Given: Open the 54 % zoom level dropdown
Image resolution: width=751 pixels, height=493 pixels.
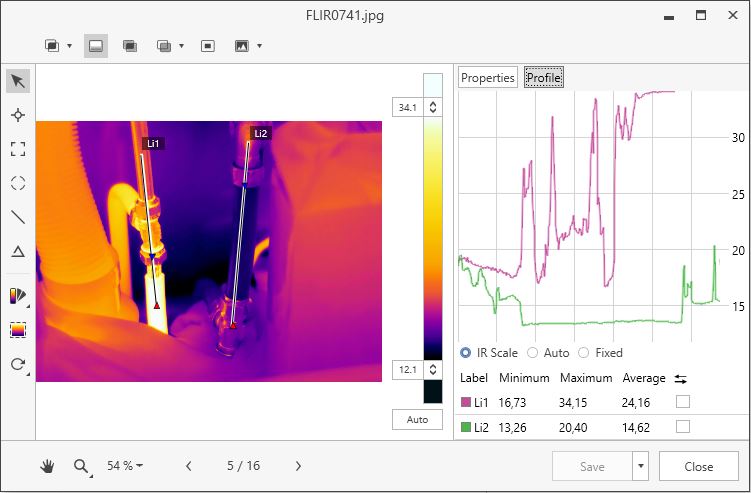Looking at the screenshot, I should tap(126, 466).
